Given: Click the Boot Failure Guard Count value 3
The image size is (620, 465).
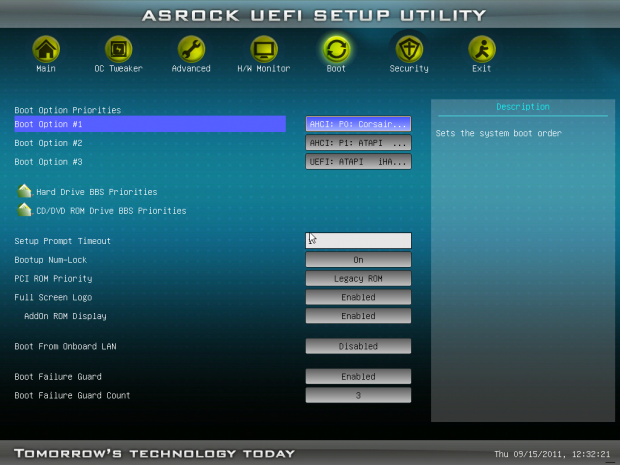Looking at the screenshot, I should point(358,395).
